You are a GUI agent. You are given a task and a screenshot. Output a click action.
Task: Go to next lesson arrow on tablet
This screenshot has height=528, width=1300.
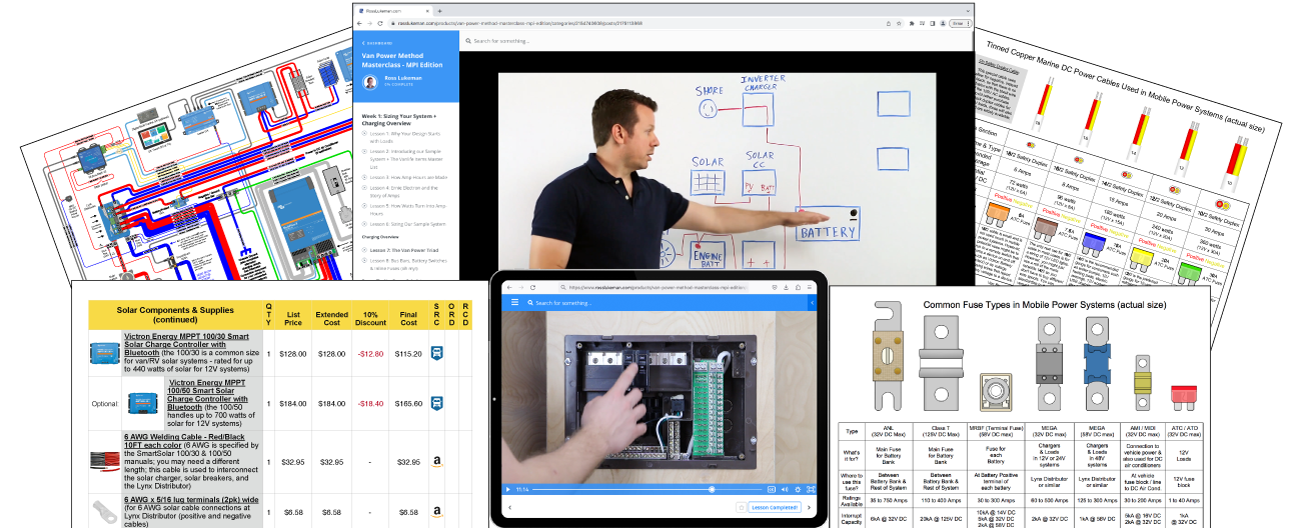tap(809, 507)
